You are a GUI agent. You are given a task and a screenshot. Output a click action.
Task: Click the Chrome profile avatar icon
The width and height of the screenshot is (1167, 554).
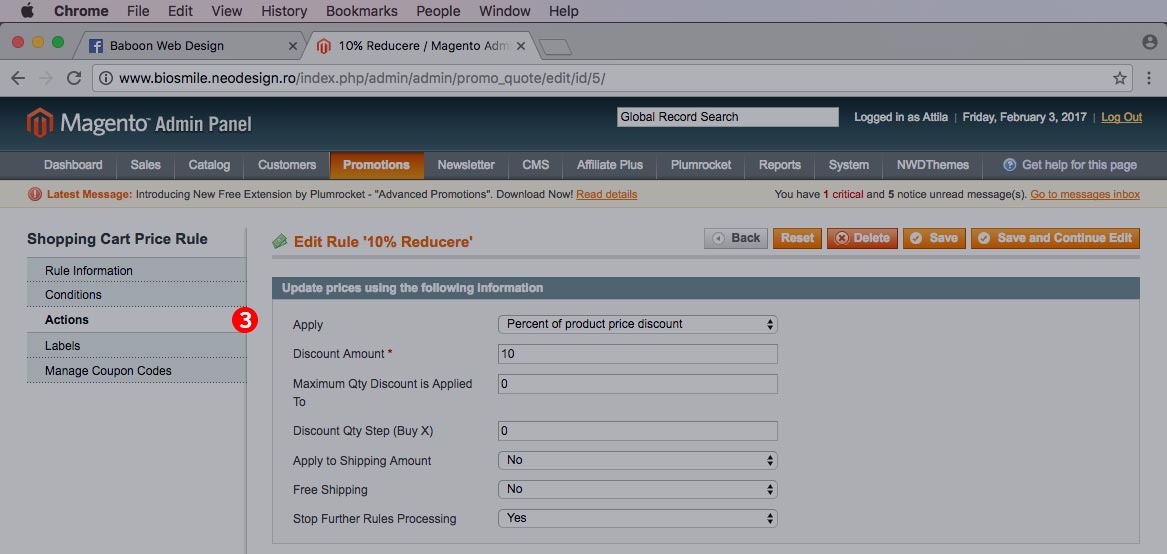tap(1150, 42)
